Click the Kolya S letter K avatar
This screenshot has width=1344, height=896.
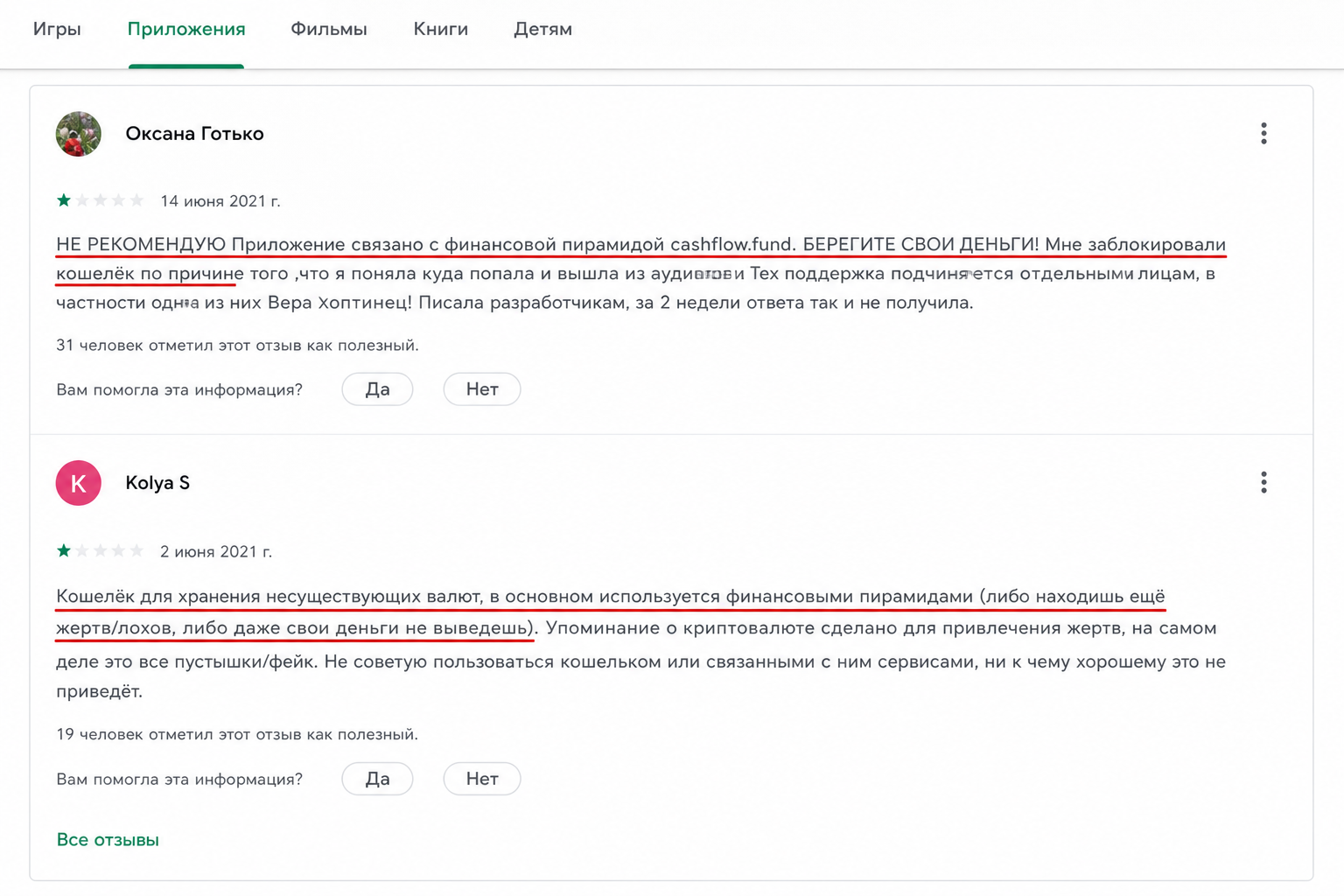pyautogui.click(x=79, y=483)
